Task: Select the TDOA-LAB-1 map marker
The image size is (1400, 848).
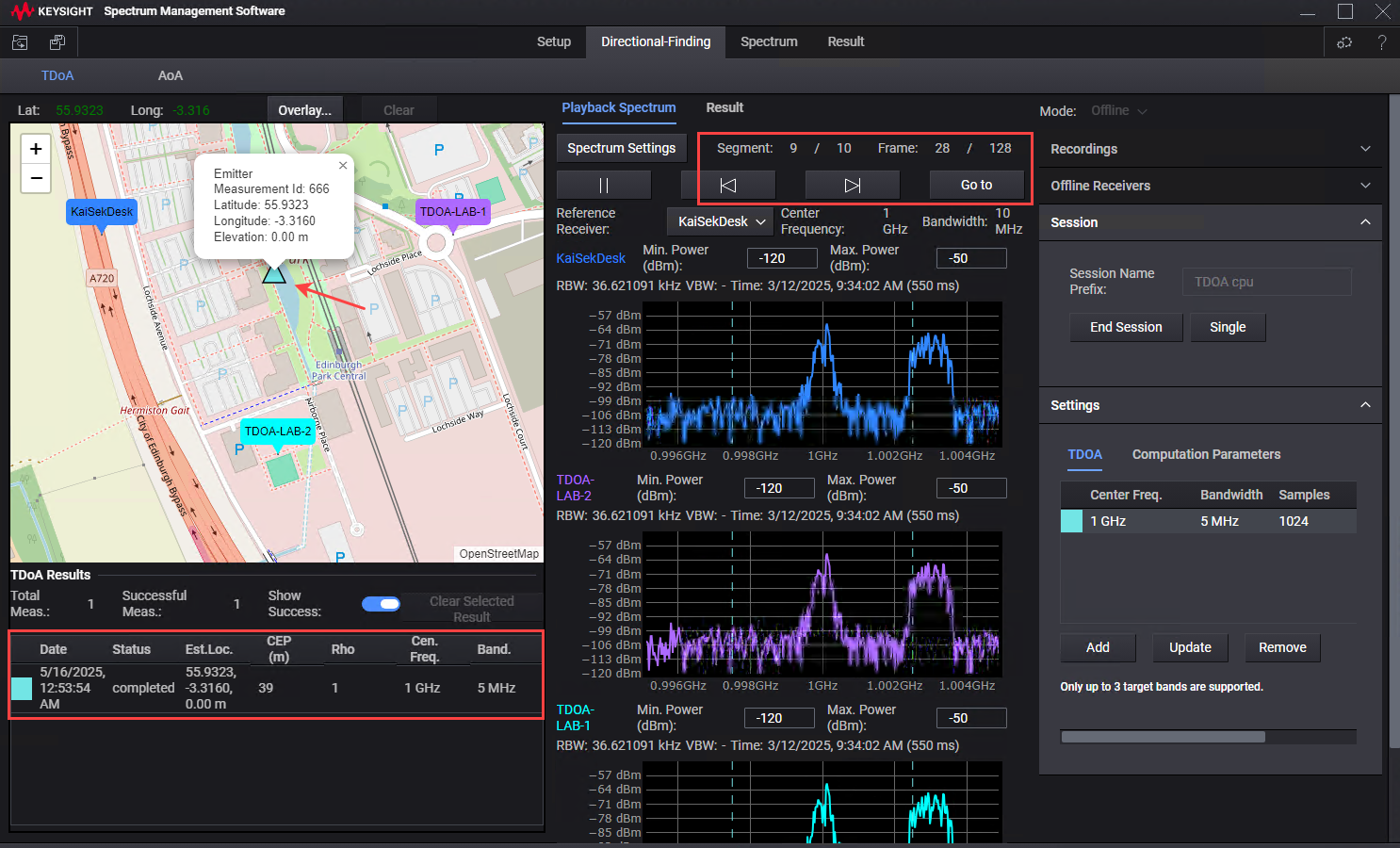Action: click(x=453, y=212)
